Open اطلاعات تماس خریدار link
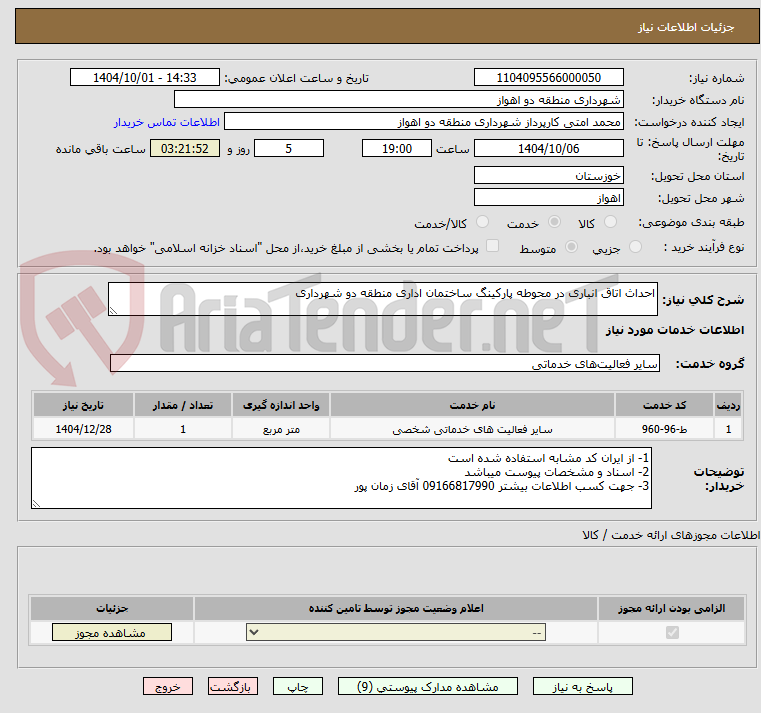This screenshot has width=761, height=713. [166, 122]
